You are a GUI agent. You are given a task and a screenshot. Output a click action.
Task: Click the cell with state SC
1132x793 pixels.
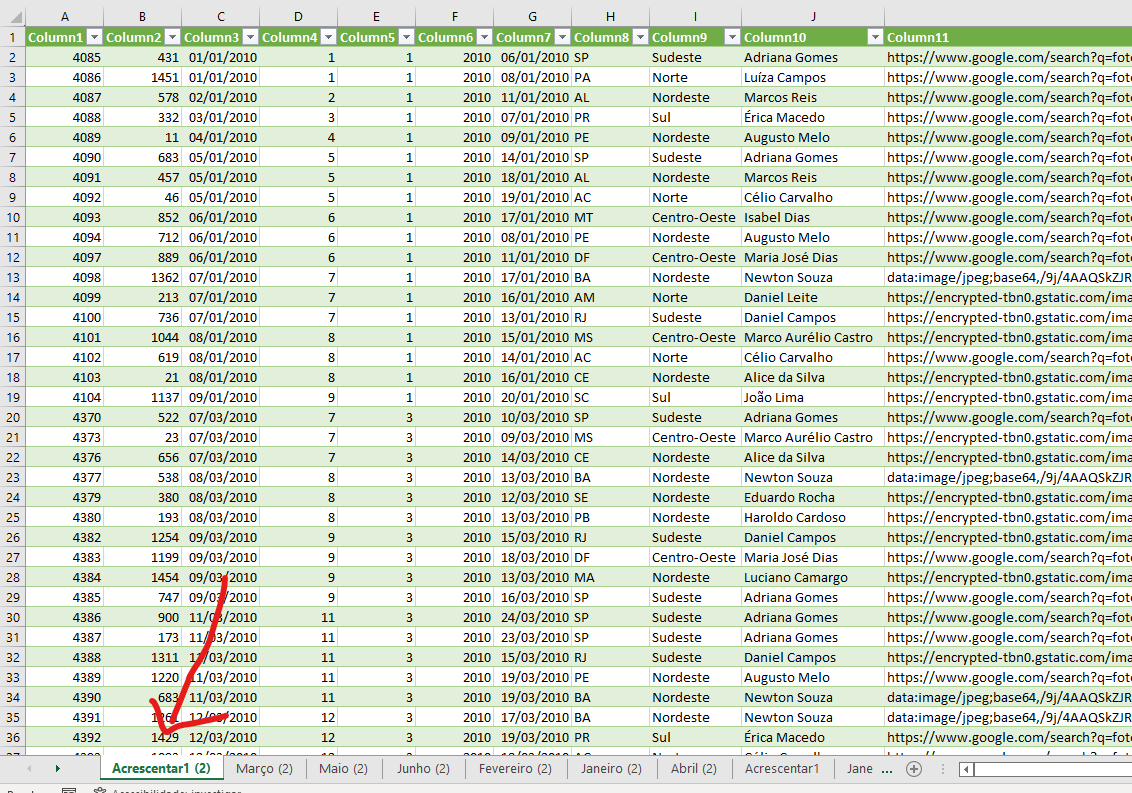point(610,397)
